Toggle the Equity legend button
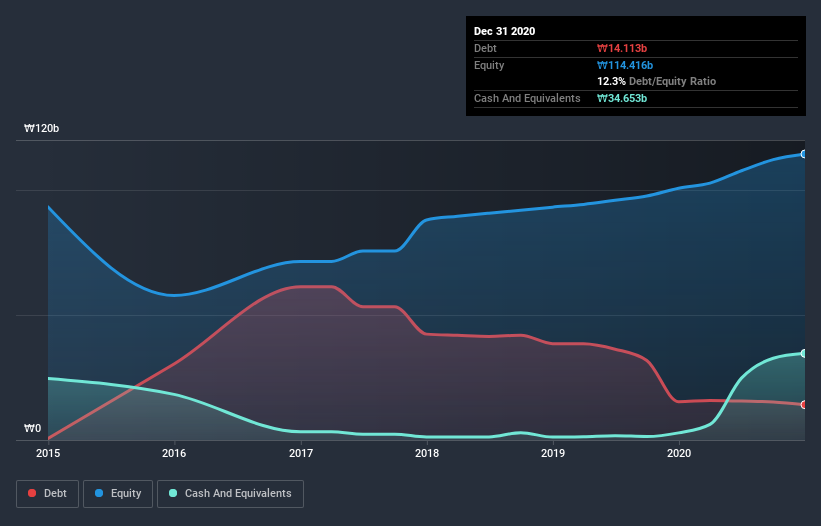Viewport: 821px width, 526px height. [x=118, y=494]
